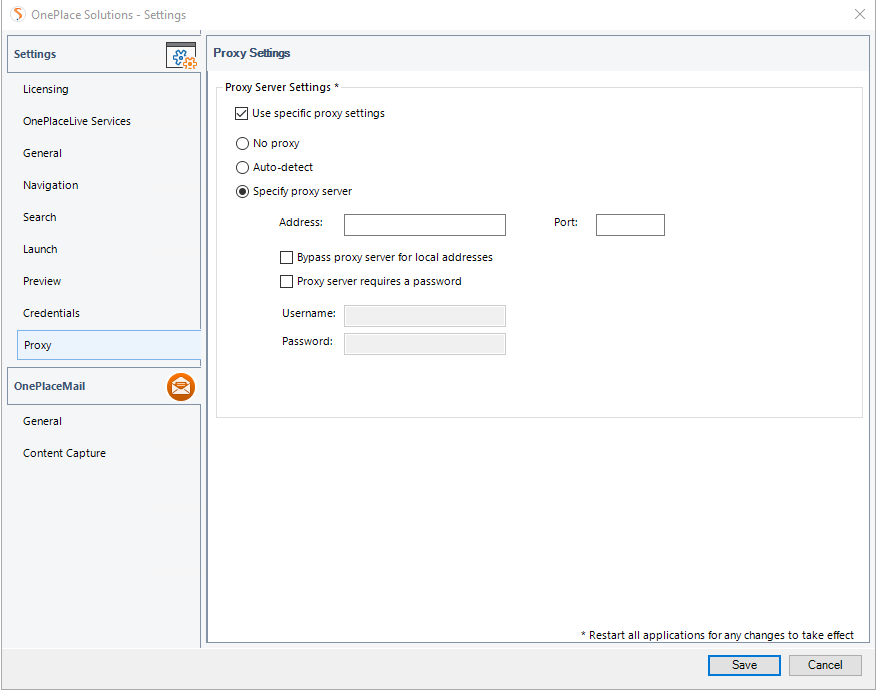Select the Launch settings item
This screenshot has height=694, width=879.
point(40,249)
